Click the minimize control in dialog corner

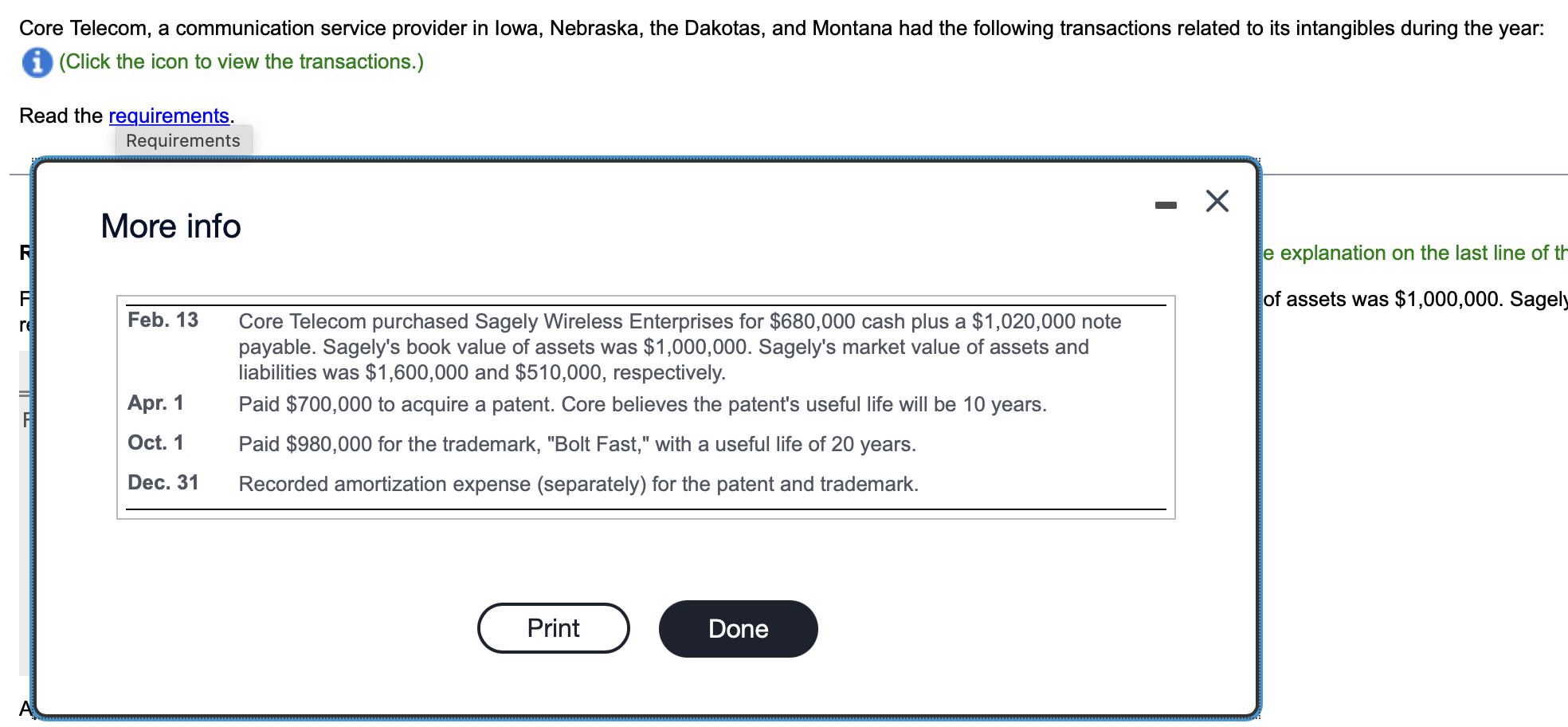click(x=1166, y=203)
